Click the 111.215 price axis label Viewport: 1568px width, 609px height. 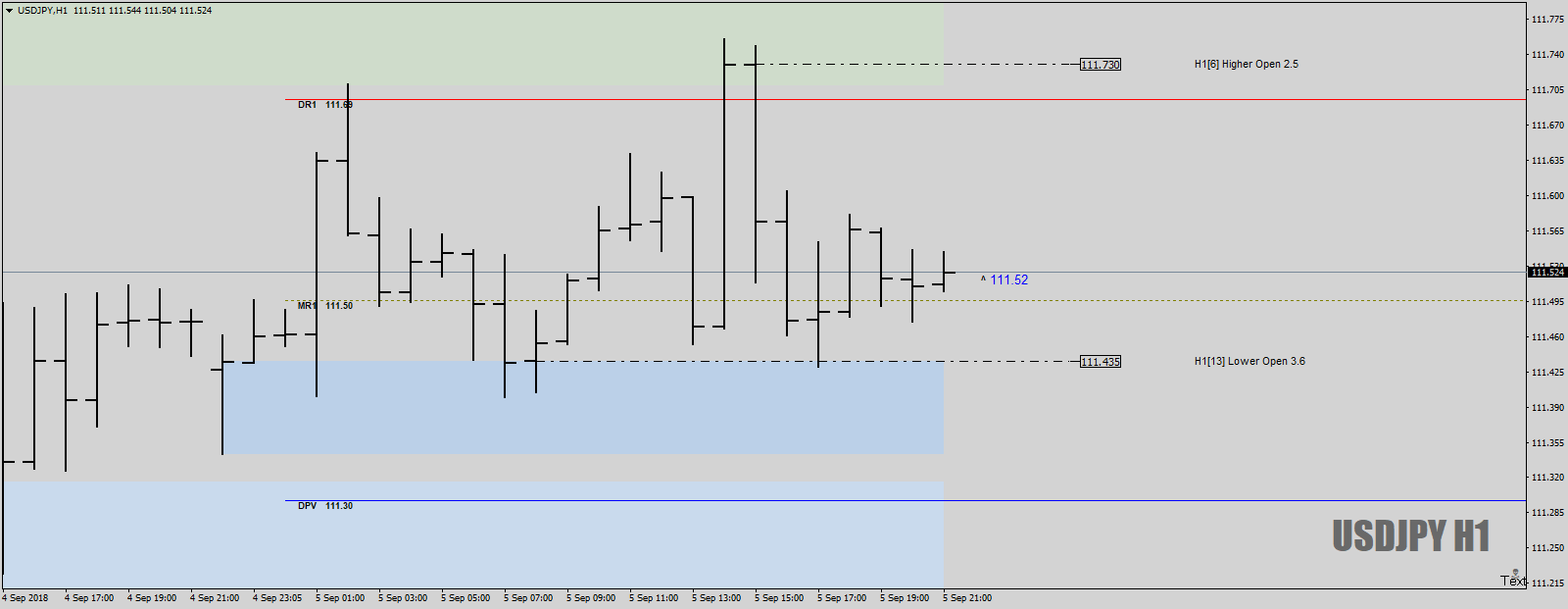(1547, 584)
